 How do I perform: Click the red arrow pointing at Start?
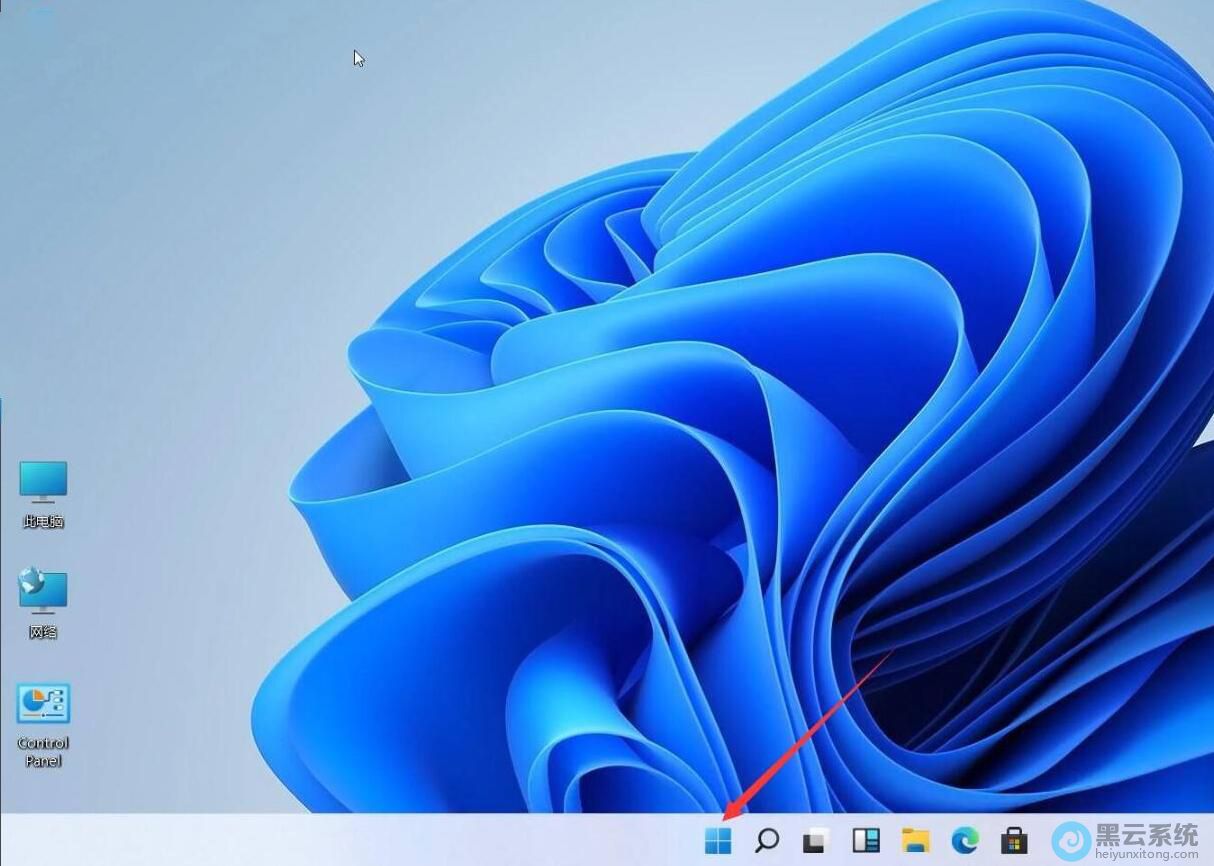tap(810, 730)
